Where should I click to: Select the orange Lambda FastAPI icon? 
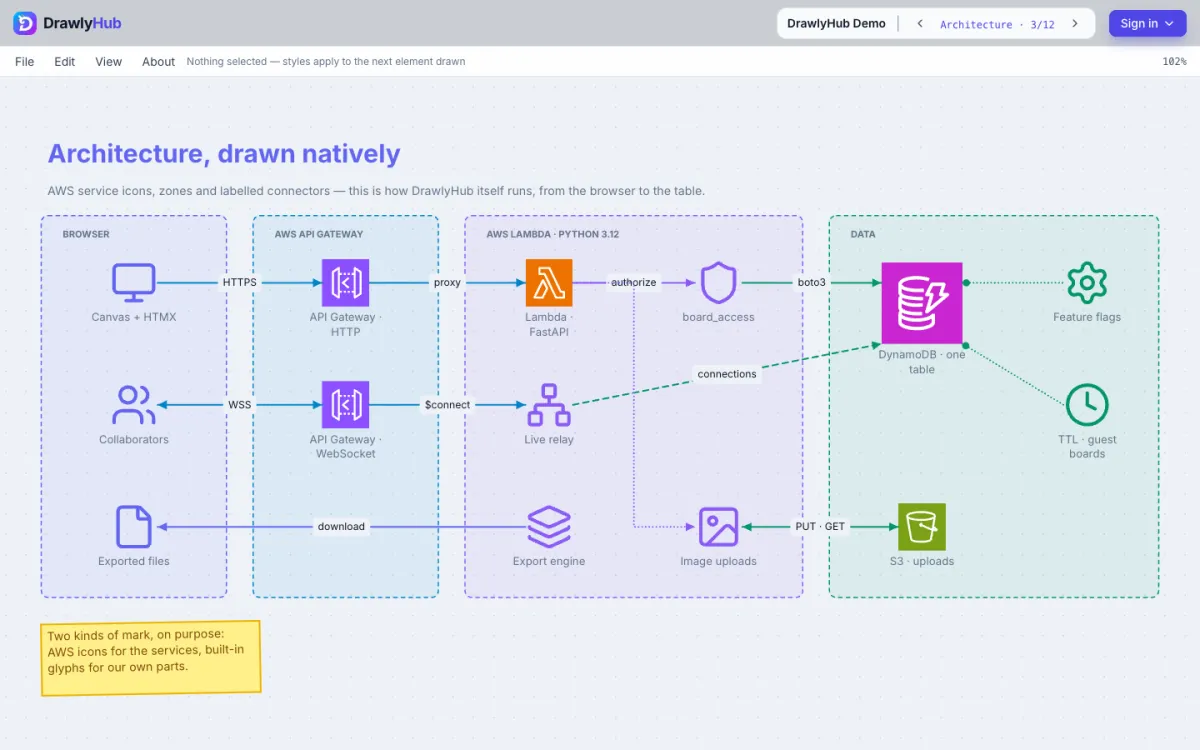tap(549, 283)
